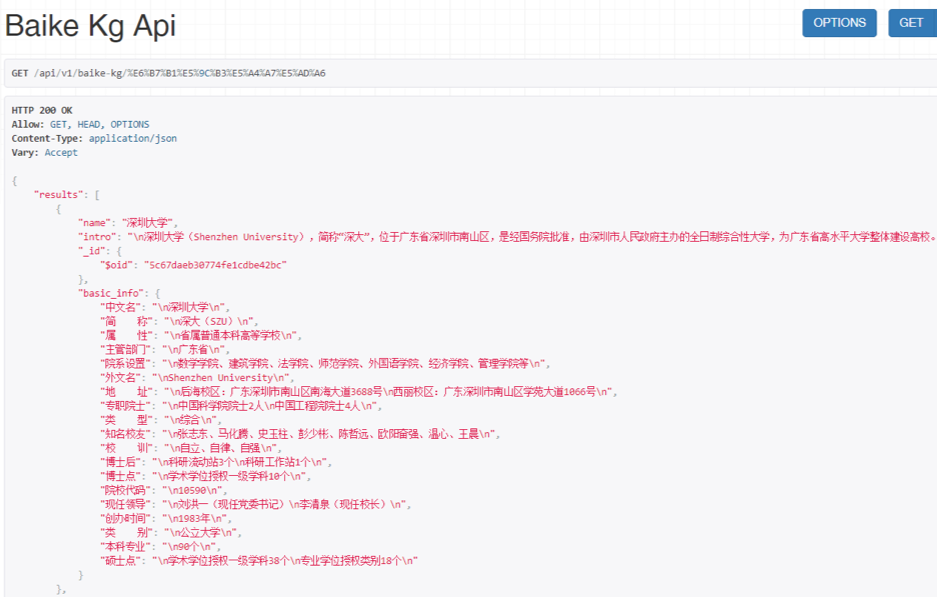This screenshot has width=937, height=597.
Task: Click the "results" key in the JSON
Action: (x=58, y=194)
